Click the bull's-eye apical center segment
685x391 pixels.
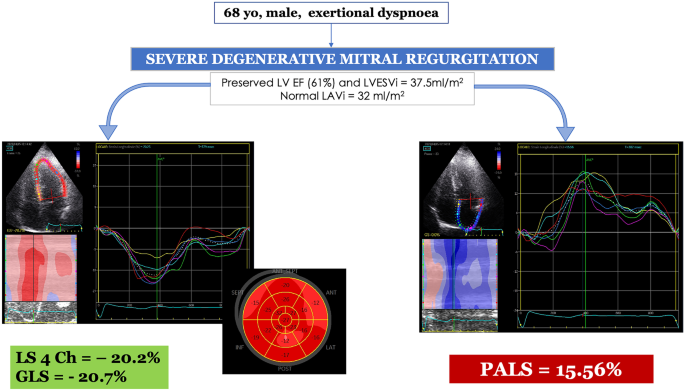pos(286,320)
